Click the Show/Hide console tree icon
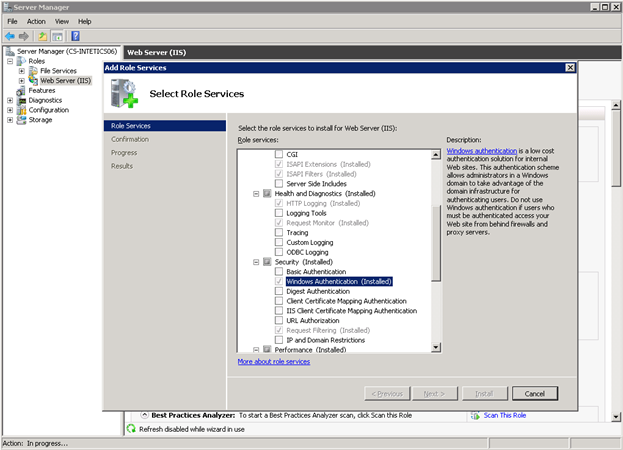The height and width of the screenshot is (450, 623). coord(59,35)
